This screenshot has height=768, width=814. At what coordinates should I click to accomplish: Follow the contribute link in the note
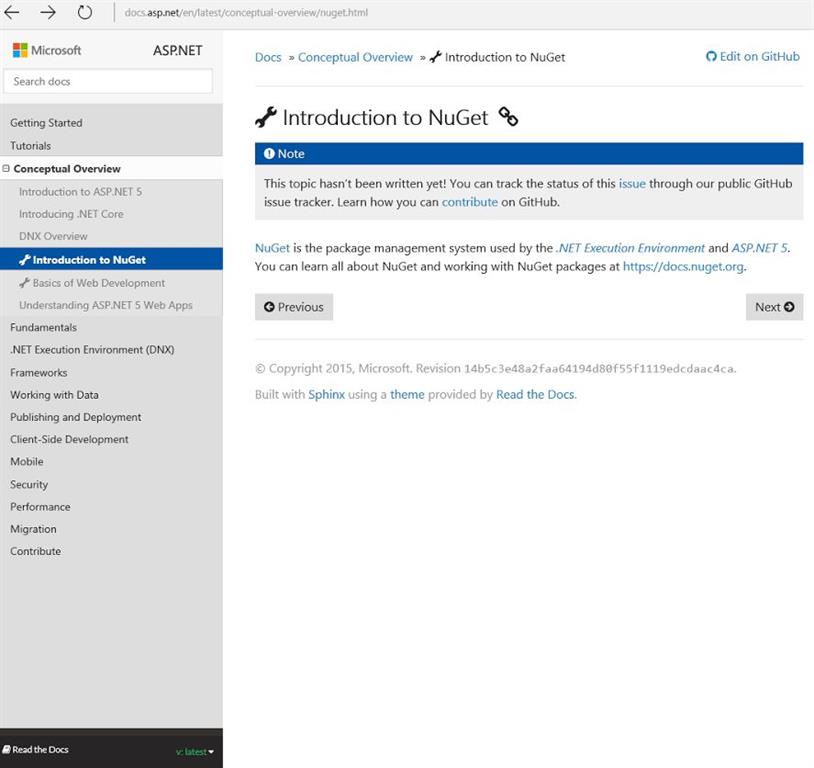(470, 202)
